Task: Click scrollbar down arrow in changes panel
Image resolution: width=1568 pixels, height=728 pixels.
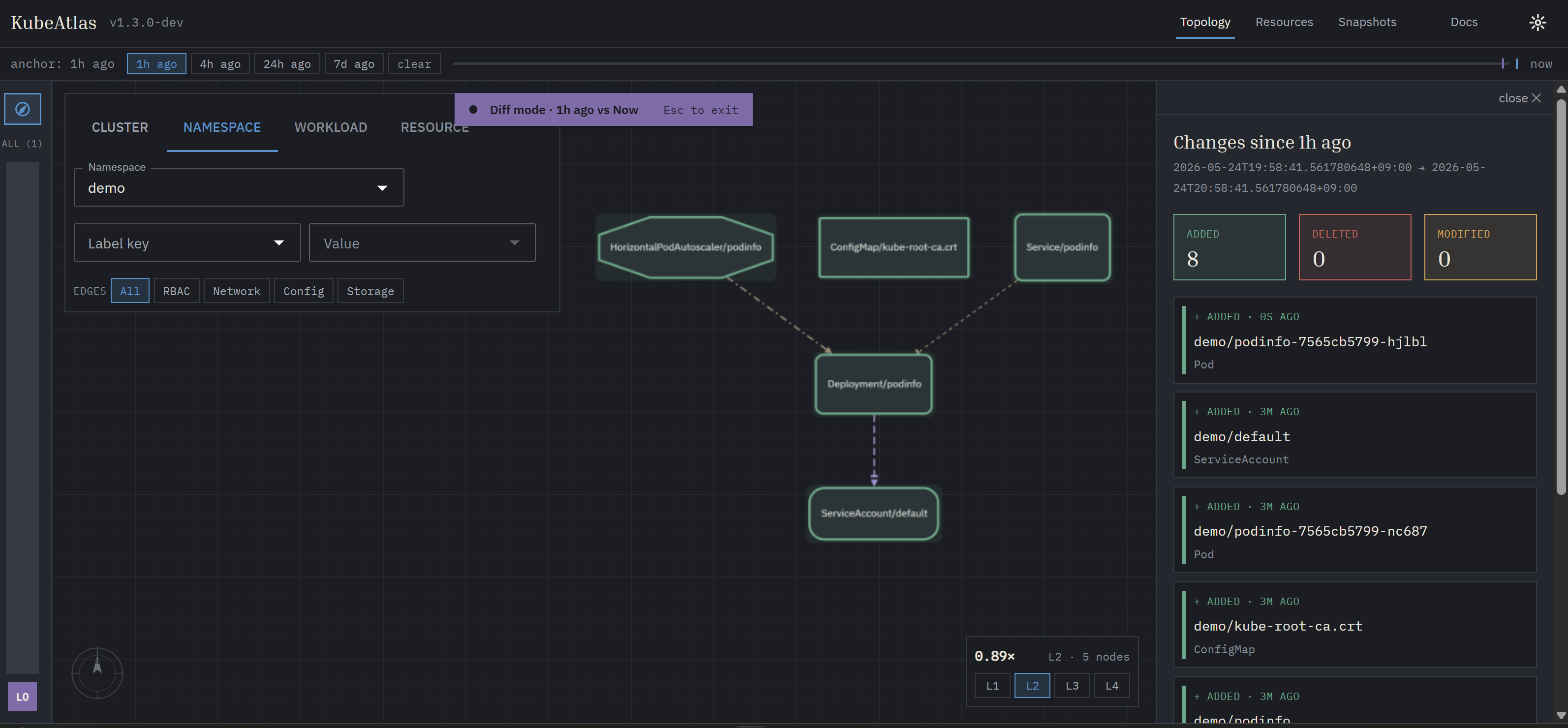Action: point(1561,715)
